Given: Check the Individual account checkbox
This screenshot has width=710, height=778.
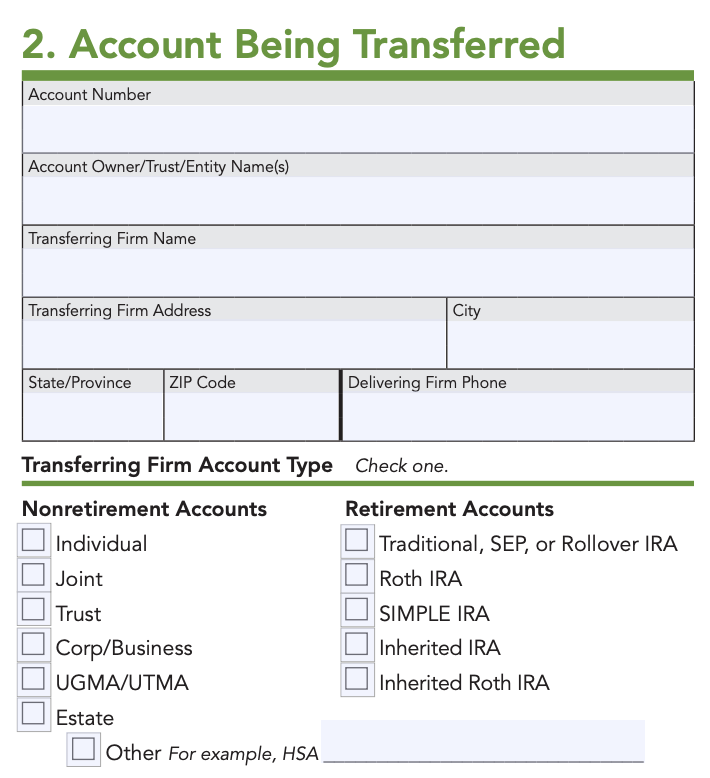Looking at the screenshot, I should (x=33, y=540).
